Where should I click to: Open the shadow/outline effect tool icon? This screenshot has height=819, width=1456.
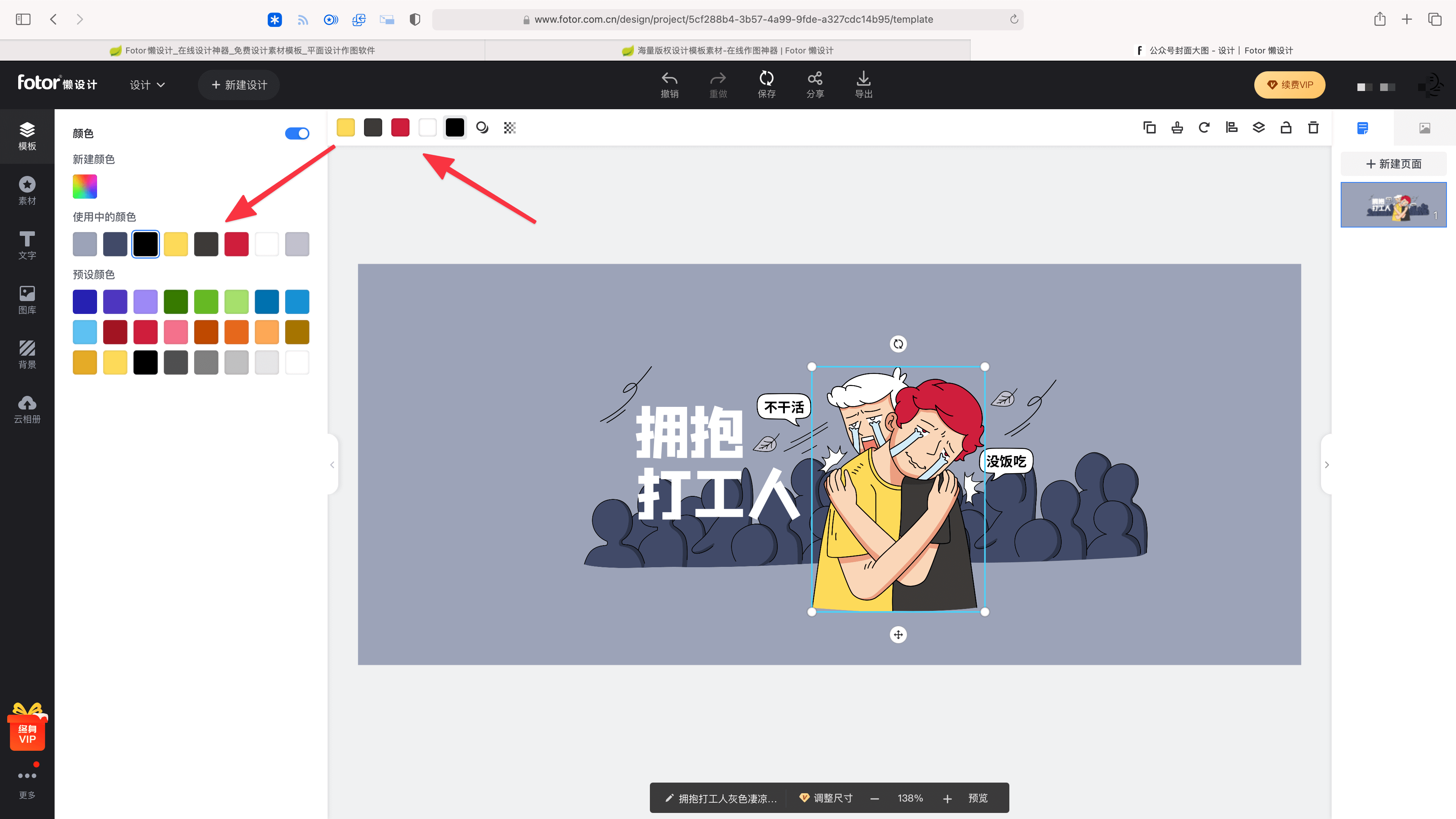(482, 128)
